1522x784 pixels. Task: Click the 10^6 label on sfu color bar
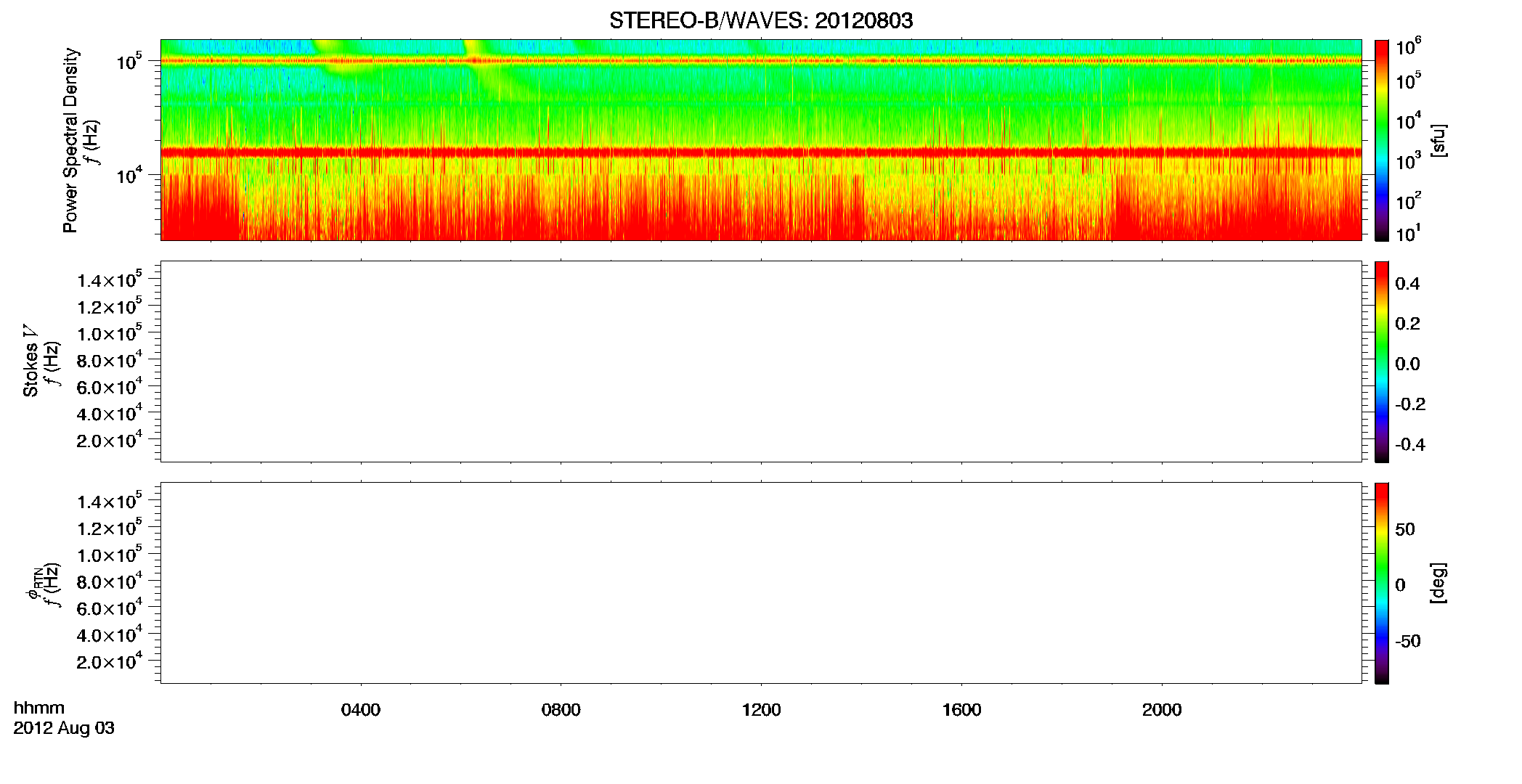click(1408, 46)
